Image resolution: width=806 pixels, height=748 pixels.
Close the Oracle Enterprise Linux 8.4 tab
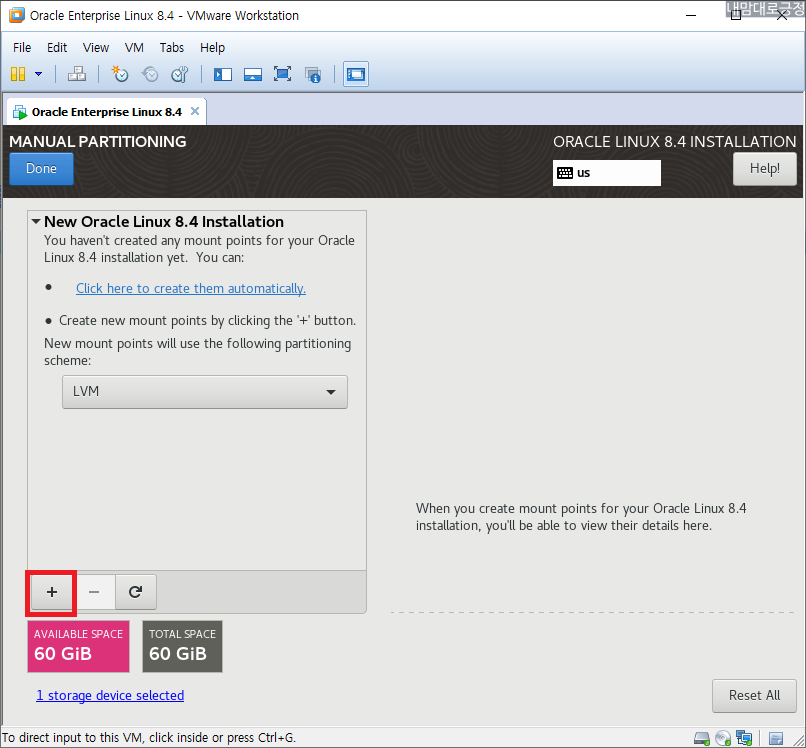195,111
